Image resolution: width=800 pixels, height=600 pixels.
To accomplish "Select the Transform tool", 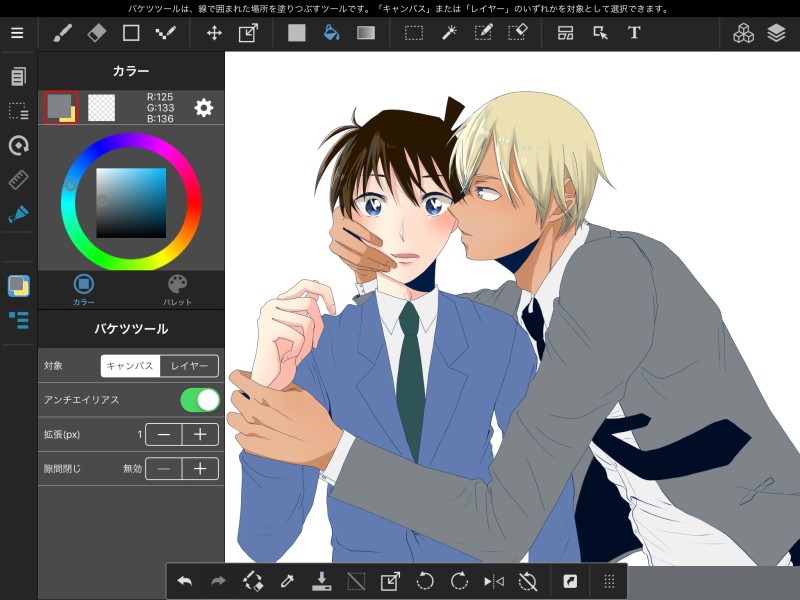I will tap(248, 33).
